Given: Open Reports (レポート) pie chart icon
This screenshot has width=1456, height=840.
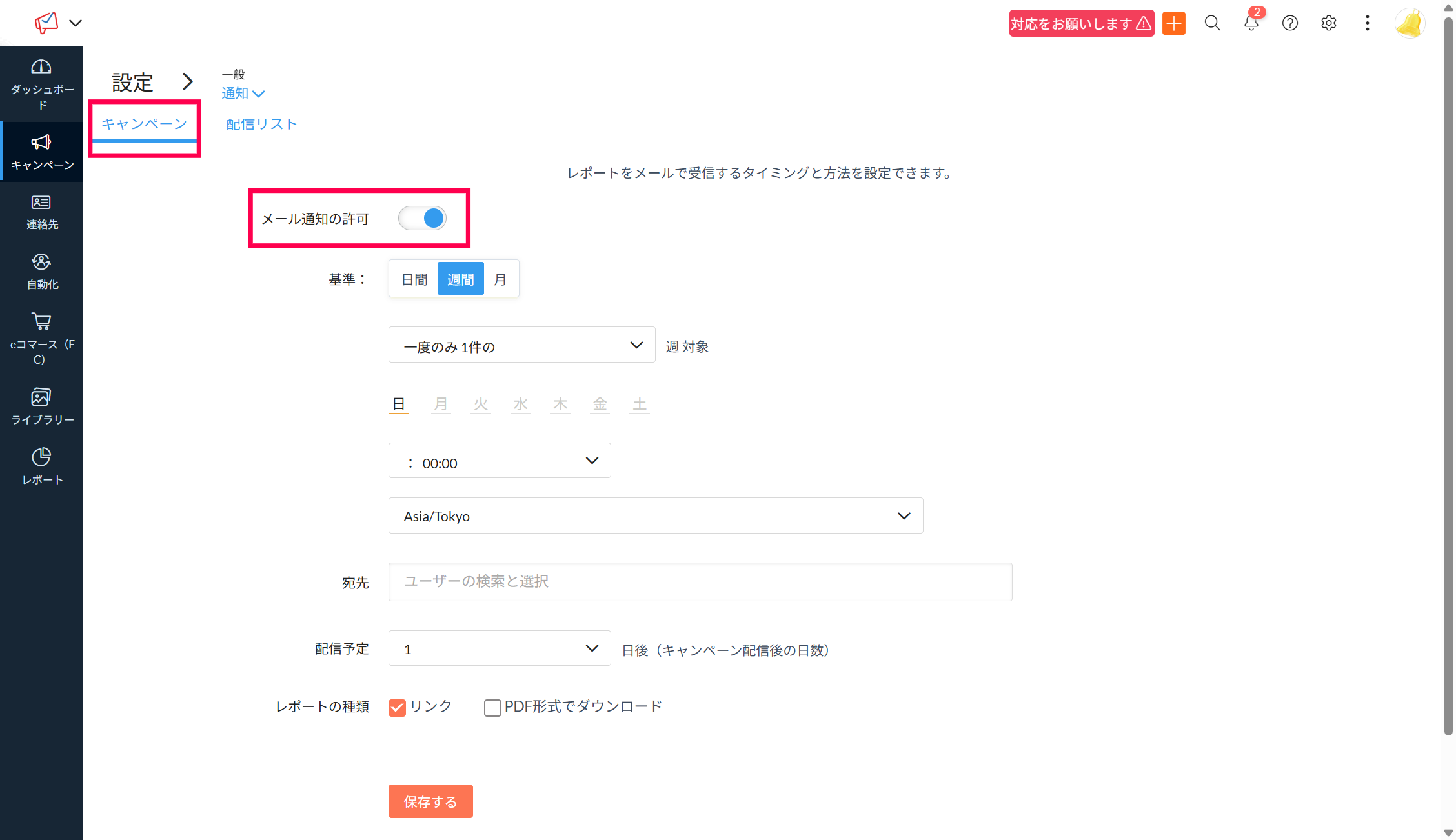Looking at the screenshot, I should (x=41, y=457).
